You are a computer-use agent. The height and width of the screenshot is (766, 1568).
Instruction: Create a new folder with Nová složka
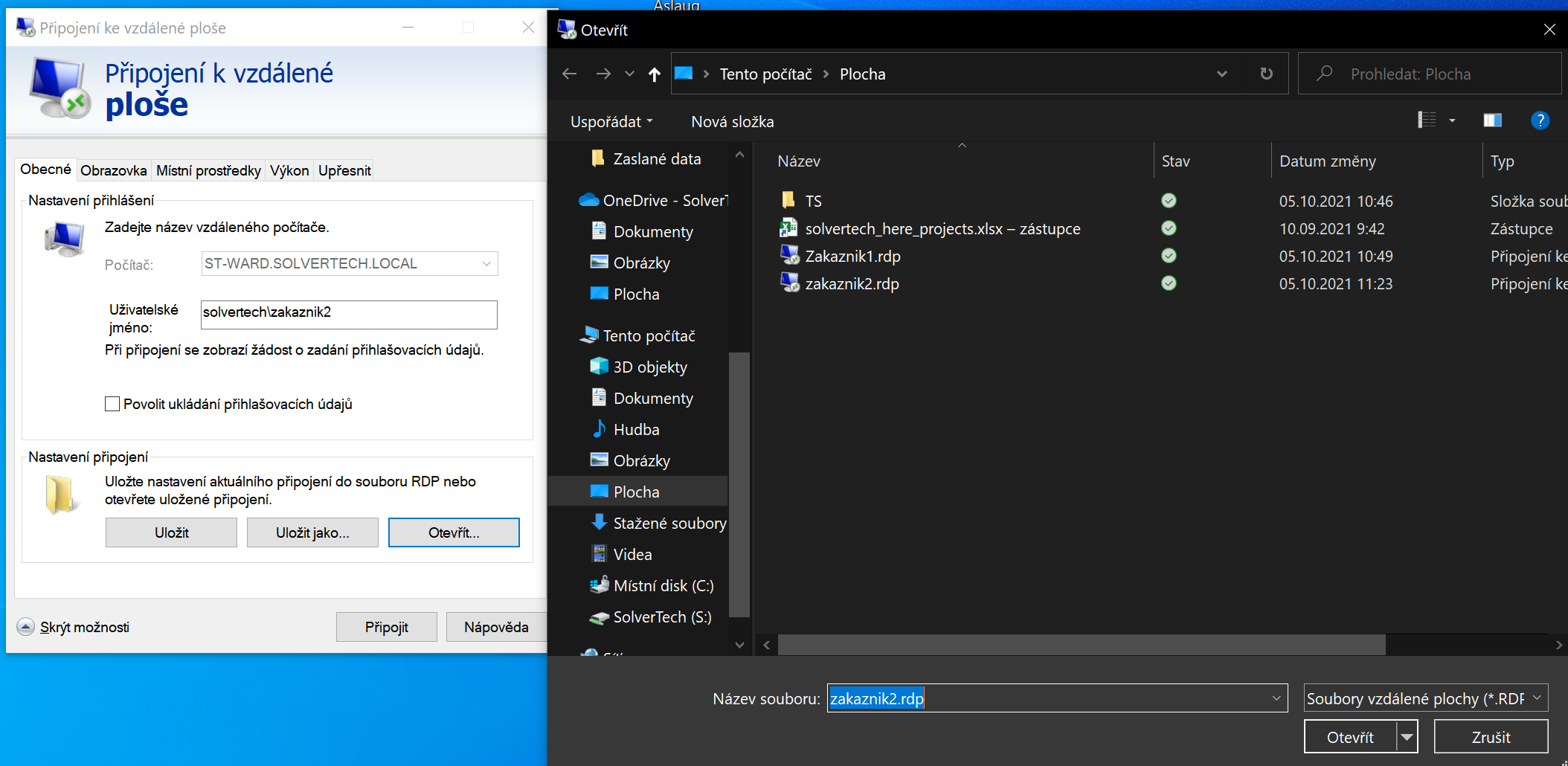click(733, 121)
